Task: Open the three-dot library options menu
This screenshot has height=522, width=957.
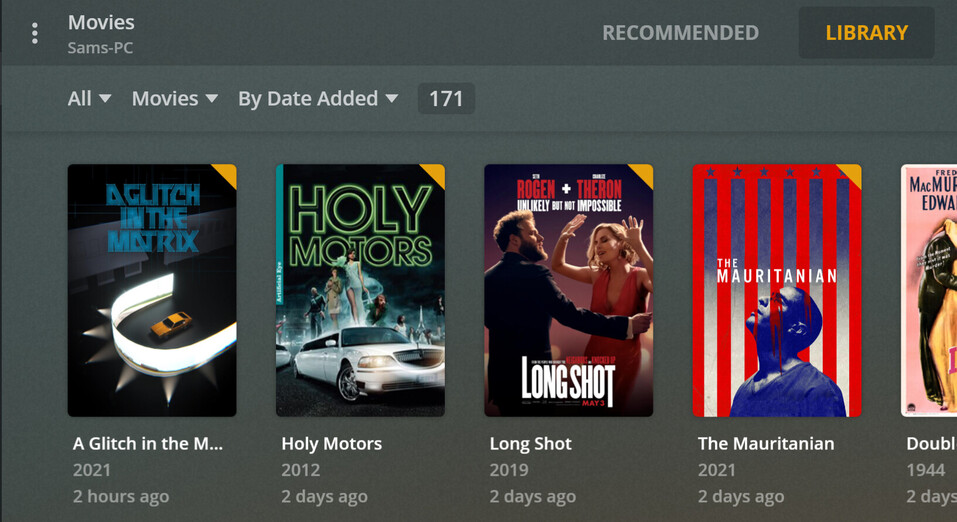Action: 35,33
